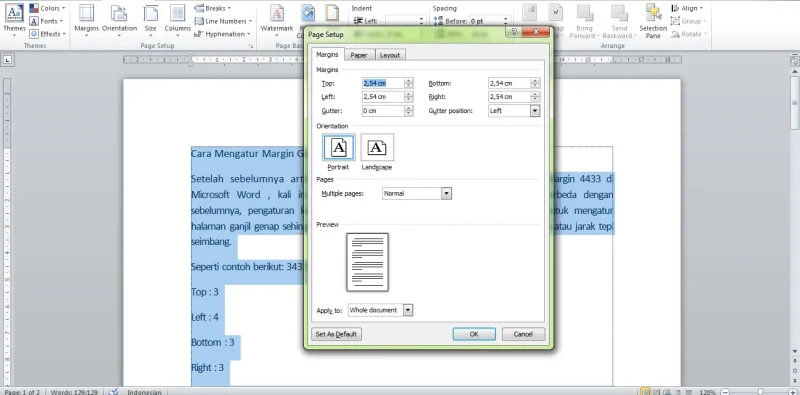Open the page Size ribbon menu

point(151,20)
